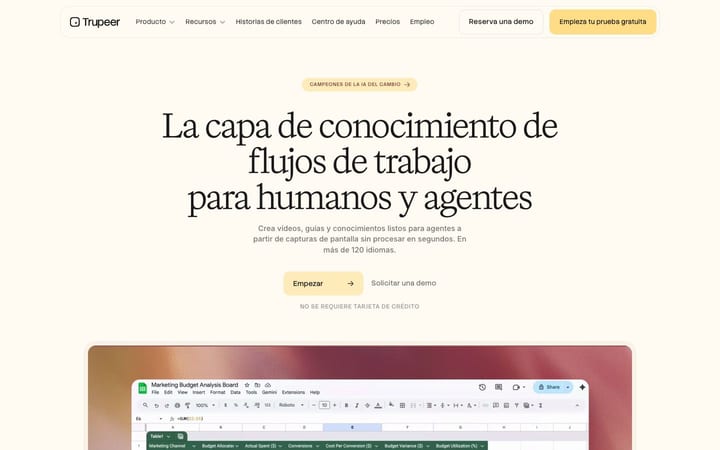Viewport: 720px width, 450px height.
Task: Open Historias de clientes page
Action: (x=269, y=22)
